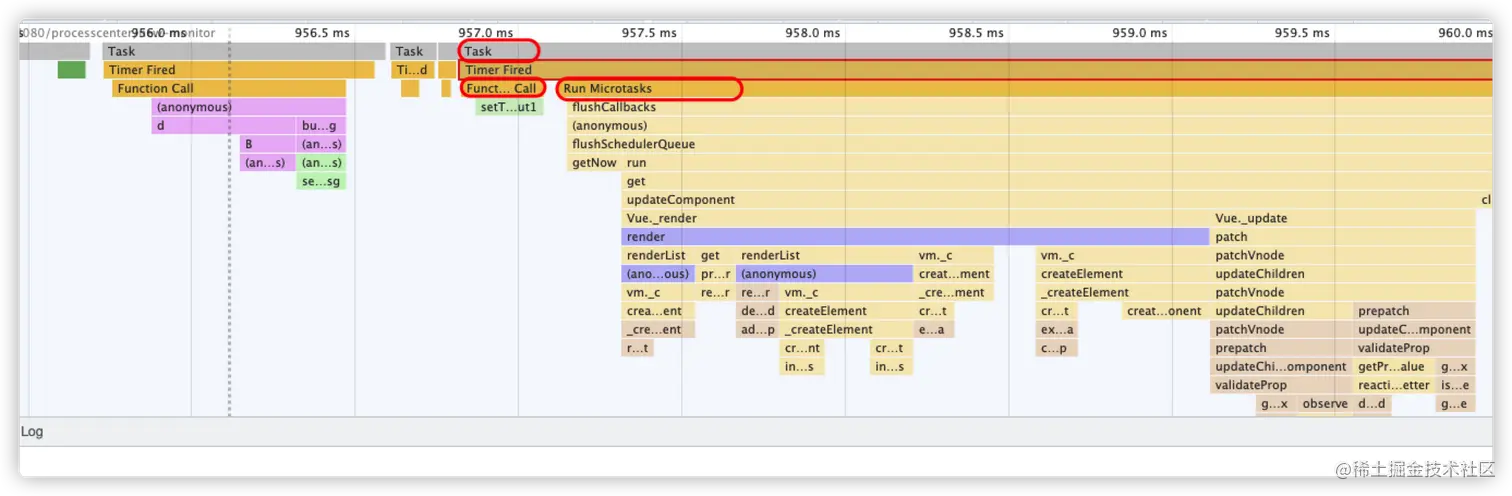The image size is (1512, 496).
Task: Click the purple 'render' bar
Action: pyautogui.click(x=915, y=237)
